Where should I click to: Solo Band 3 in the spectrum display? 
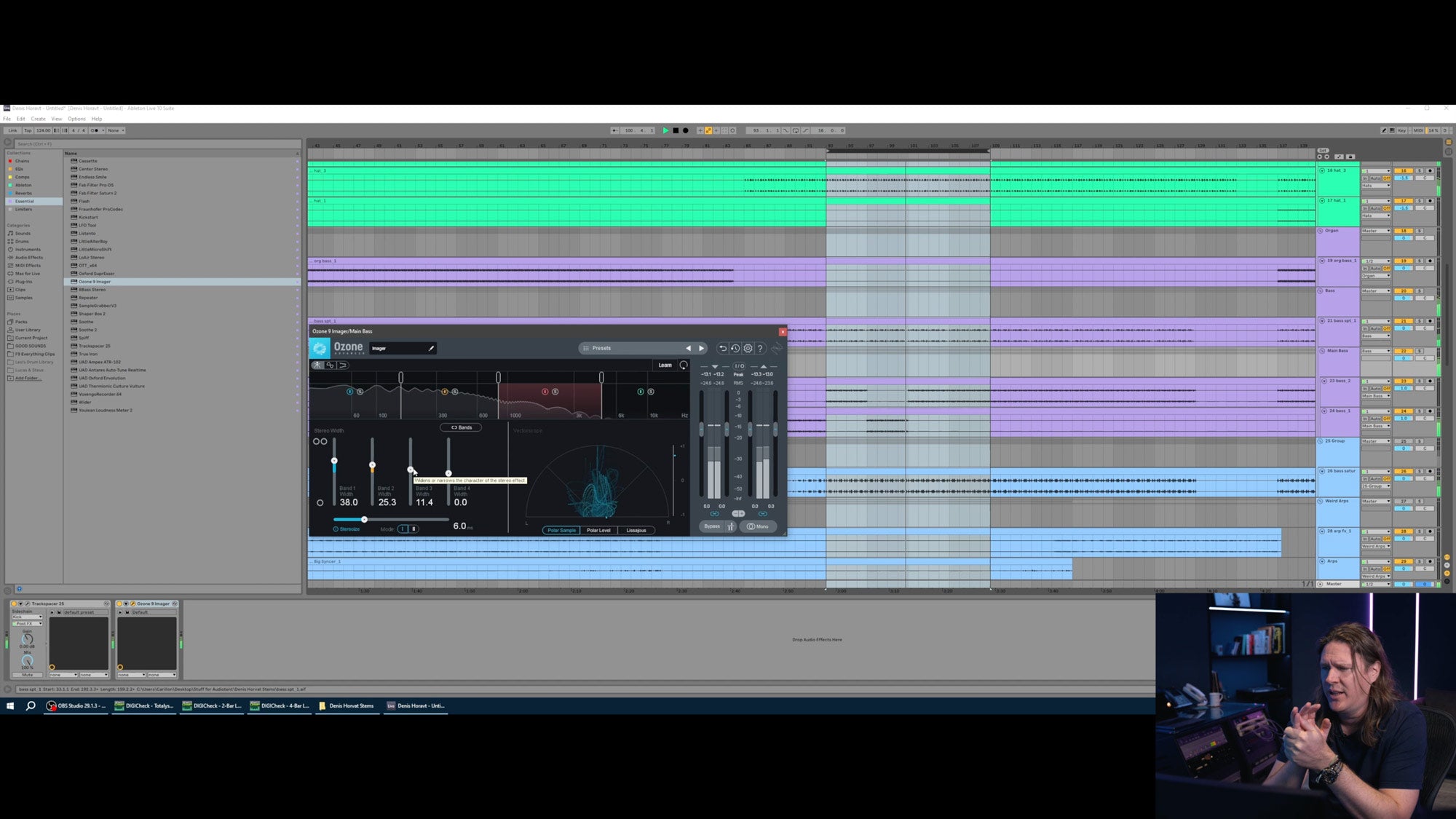pos(555,392)
